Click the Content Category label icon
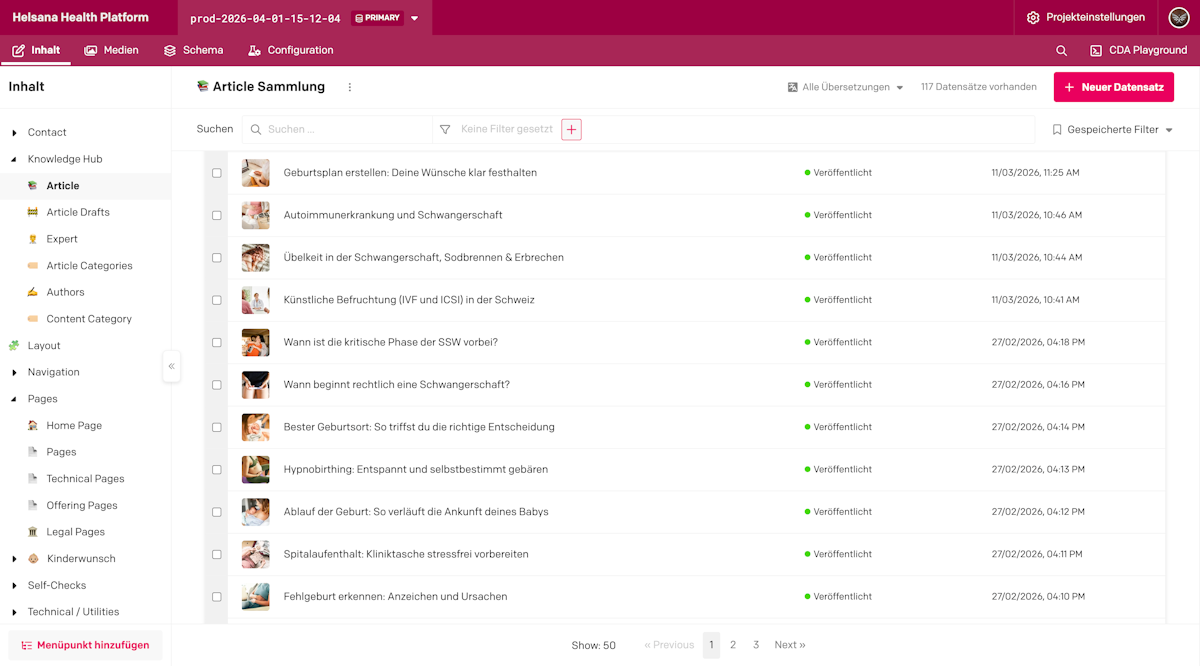This screenshot has width=1200, height=666. (x=33, y=319)
